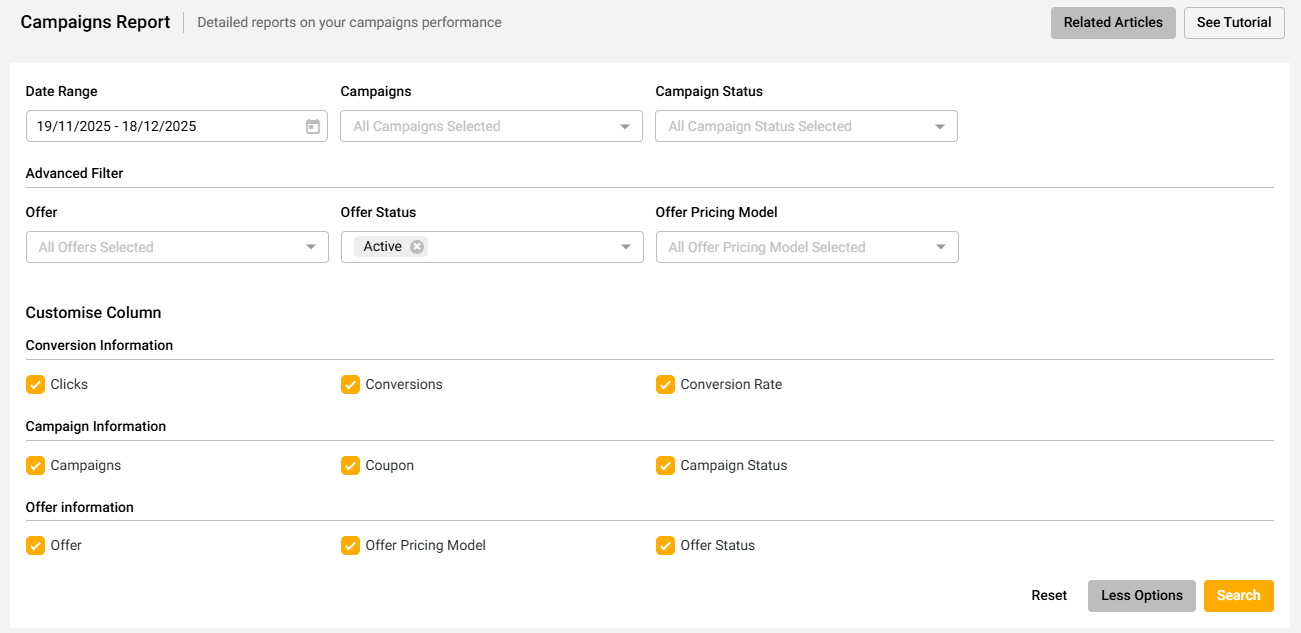Uncheck the Coupon checkbox
The image size is (1301, 633).
(x=350, y=465)
